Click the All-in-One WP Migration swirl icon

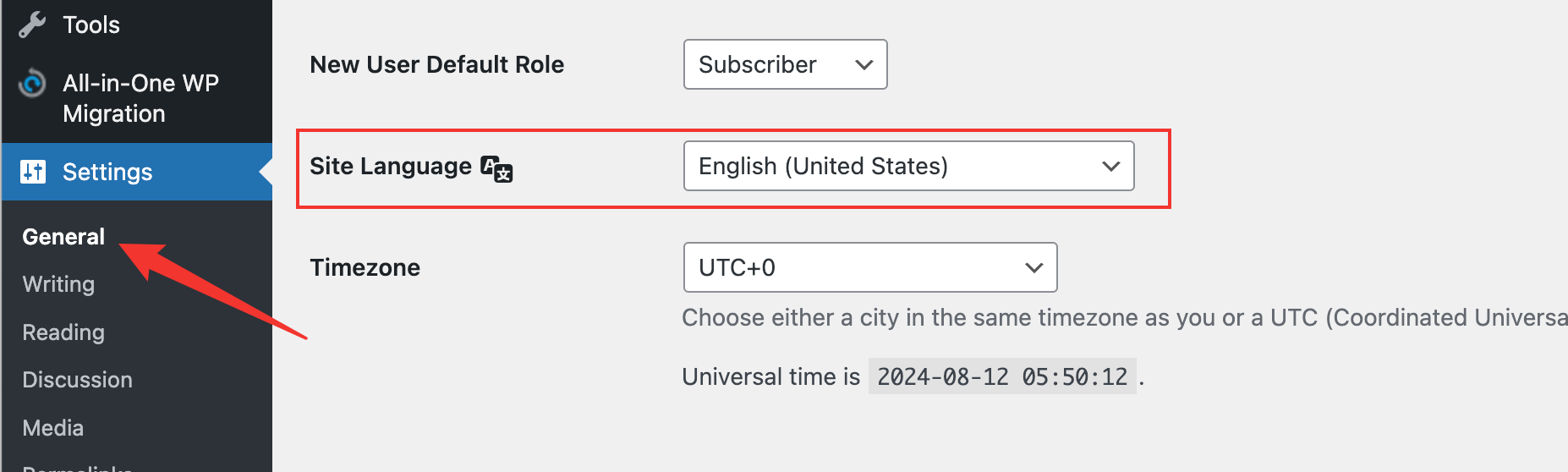pos(32,83)
